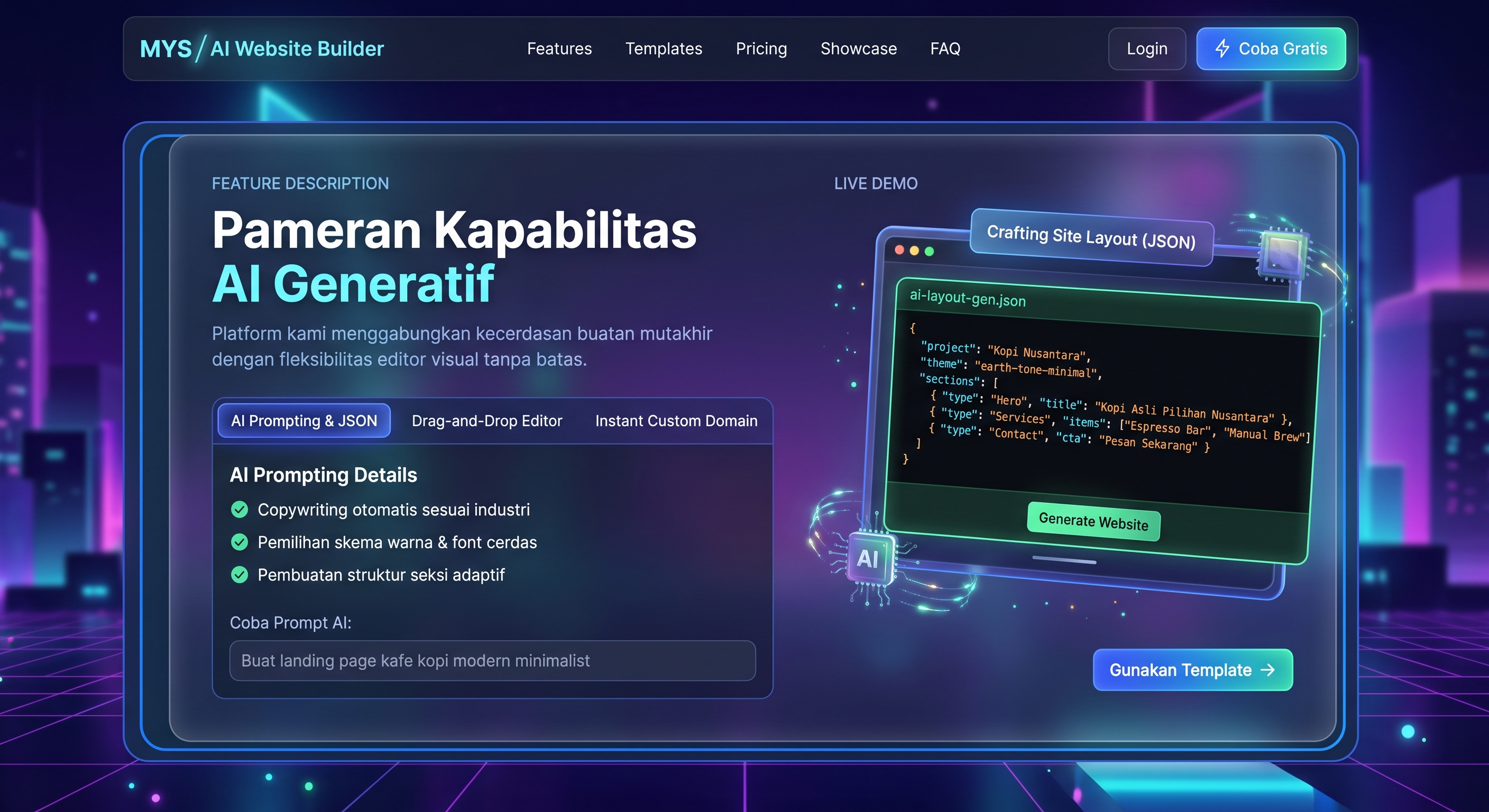Click the check icon beside Pemilihan skema warna

(240, 542)
